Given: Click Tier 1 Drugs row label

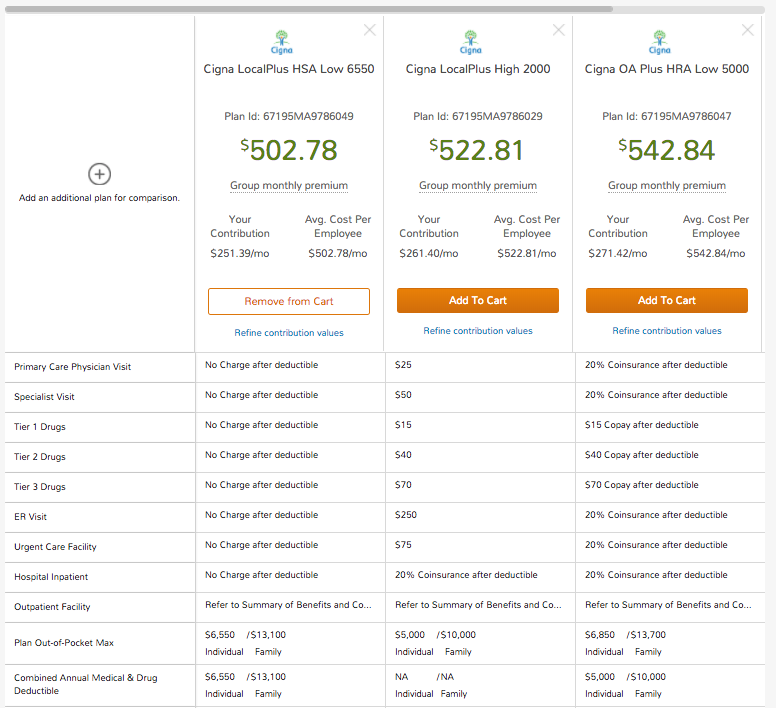Looking at the screenshot, I should [40, 427].
